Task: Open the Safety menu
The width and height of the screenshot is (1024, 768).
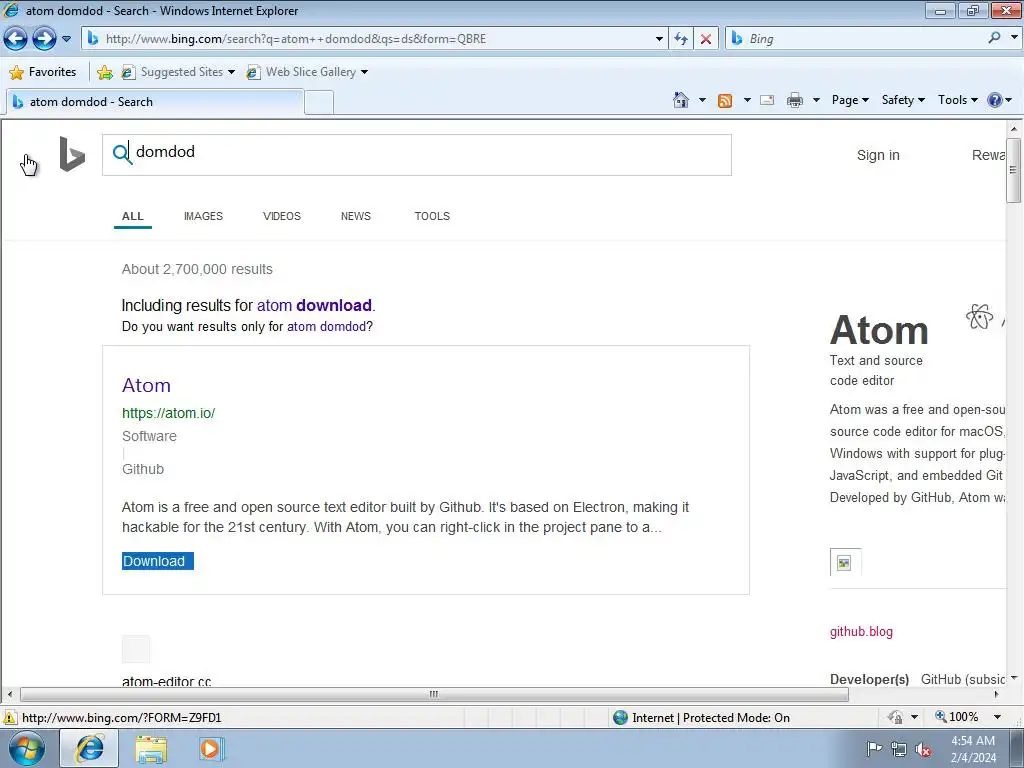Action: point(903,100)
